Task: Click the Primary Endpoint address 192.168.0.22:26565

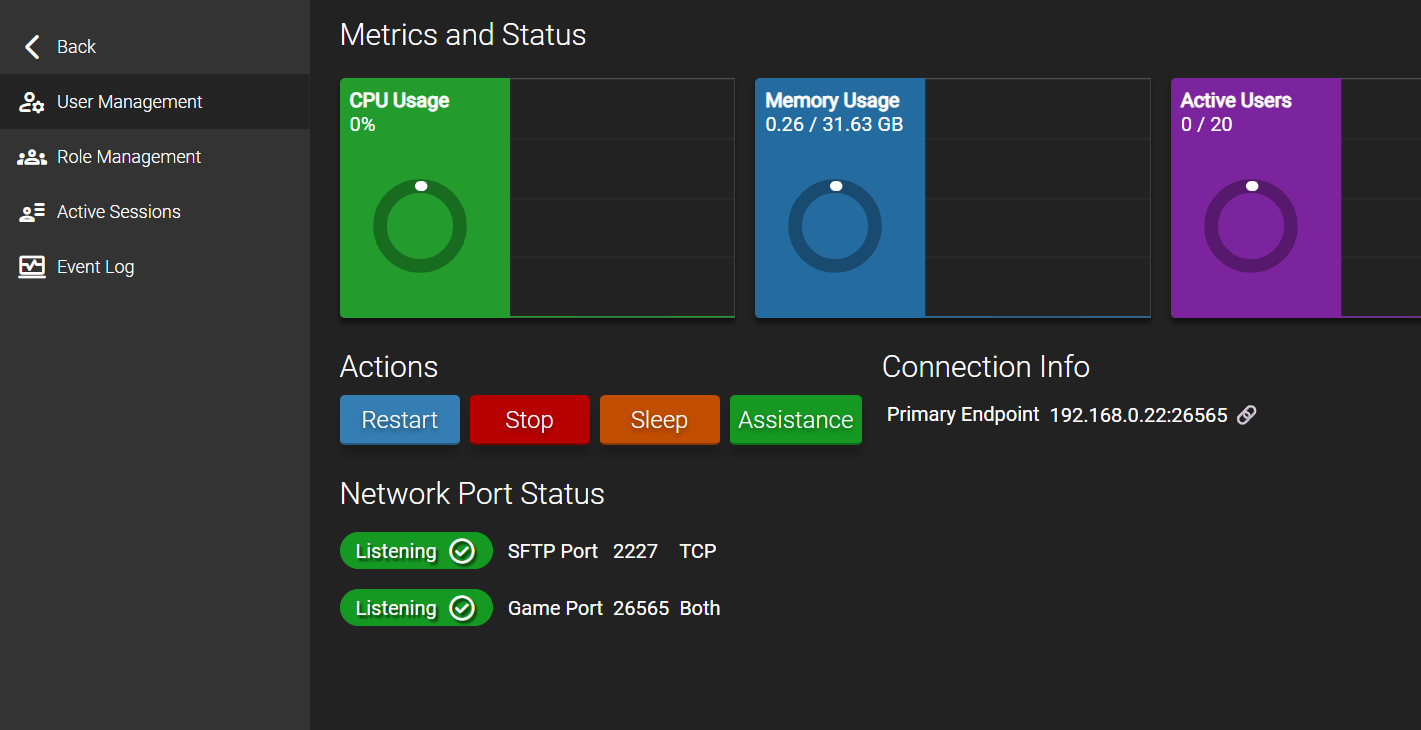Action: click(x=1138, y=415)
